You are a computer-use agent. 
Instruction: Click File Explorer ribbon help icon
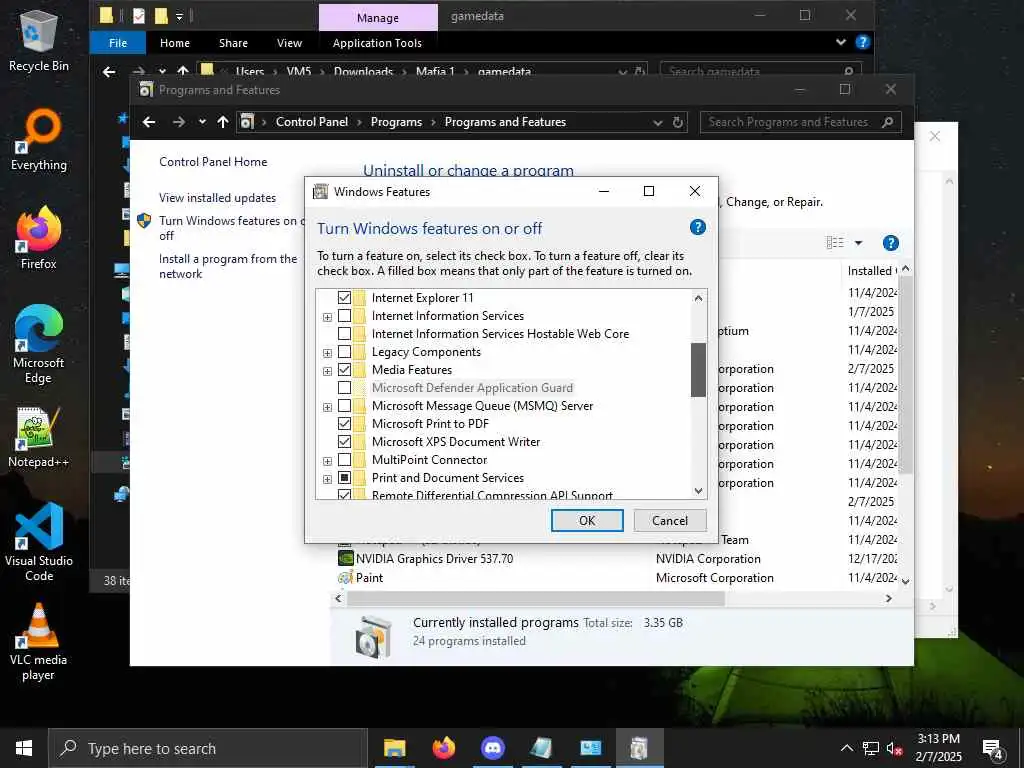pyautogui.click(x=863, y=42)
